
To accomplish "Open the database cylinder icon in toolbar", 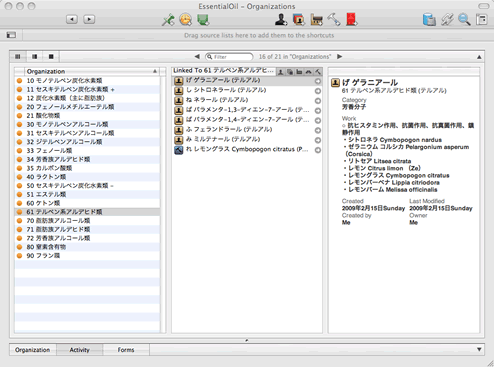I will (x=429, y=20).
